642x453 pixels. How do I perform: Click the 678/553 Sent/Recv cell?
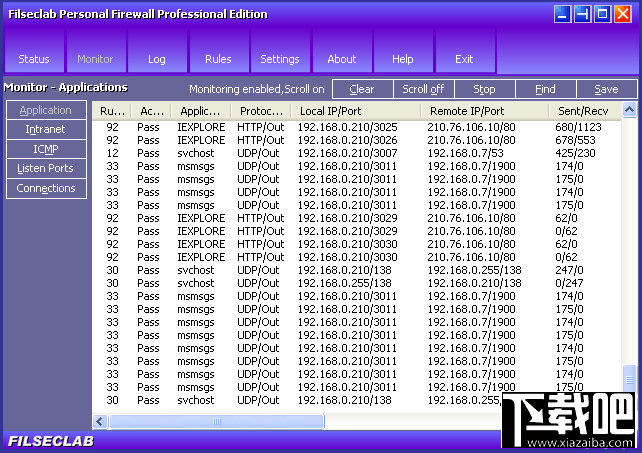[575, 140]
